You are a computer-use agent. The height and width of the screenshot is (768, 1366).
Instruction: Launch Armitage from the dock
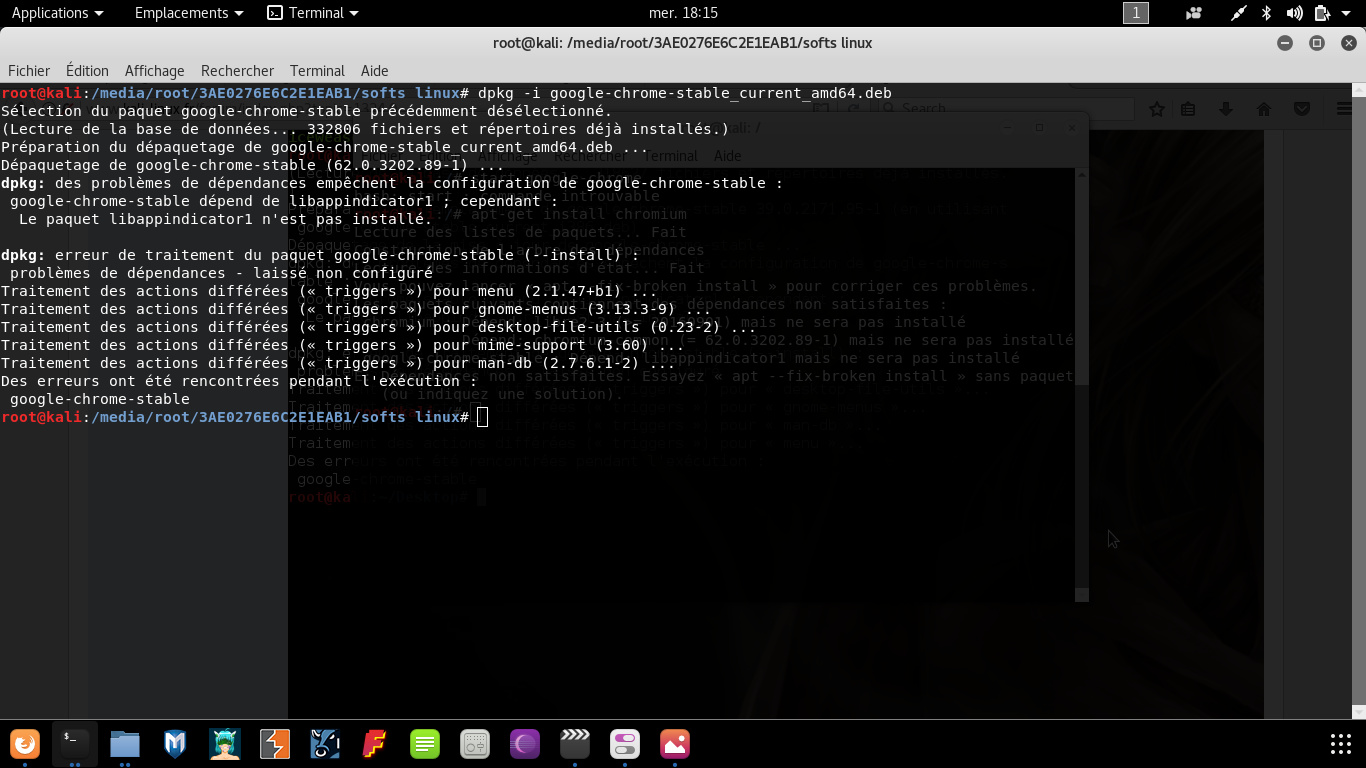click(225, 744)
